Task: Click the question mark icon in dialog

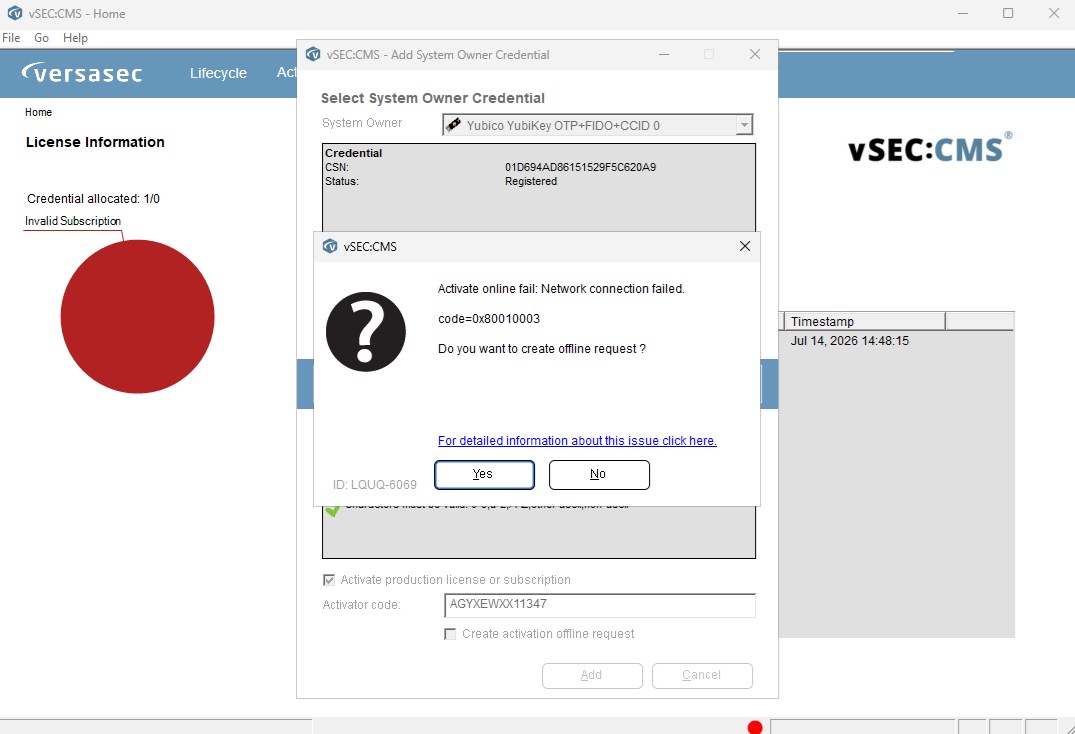Action: (365, 332)
